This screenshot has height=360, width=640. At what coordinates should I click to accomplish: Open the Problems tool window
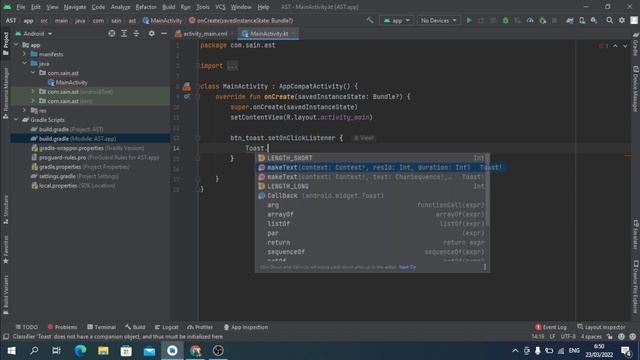(62, 327)
